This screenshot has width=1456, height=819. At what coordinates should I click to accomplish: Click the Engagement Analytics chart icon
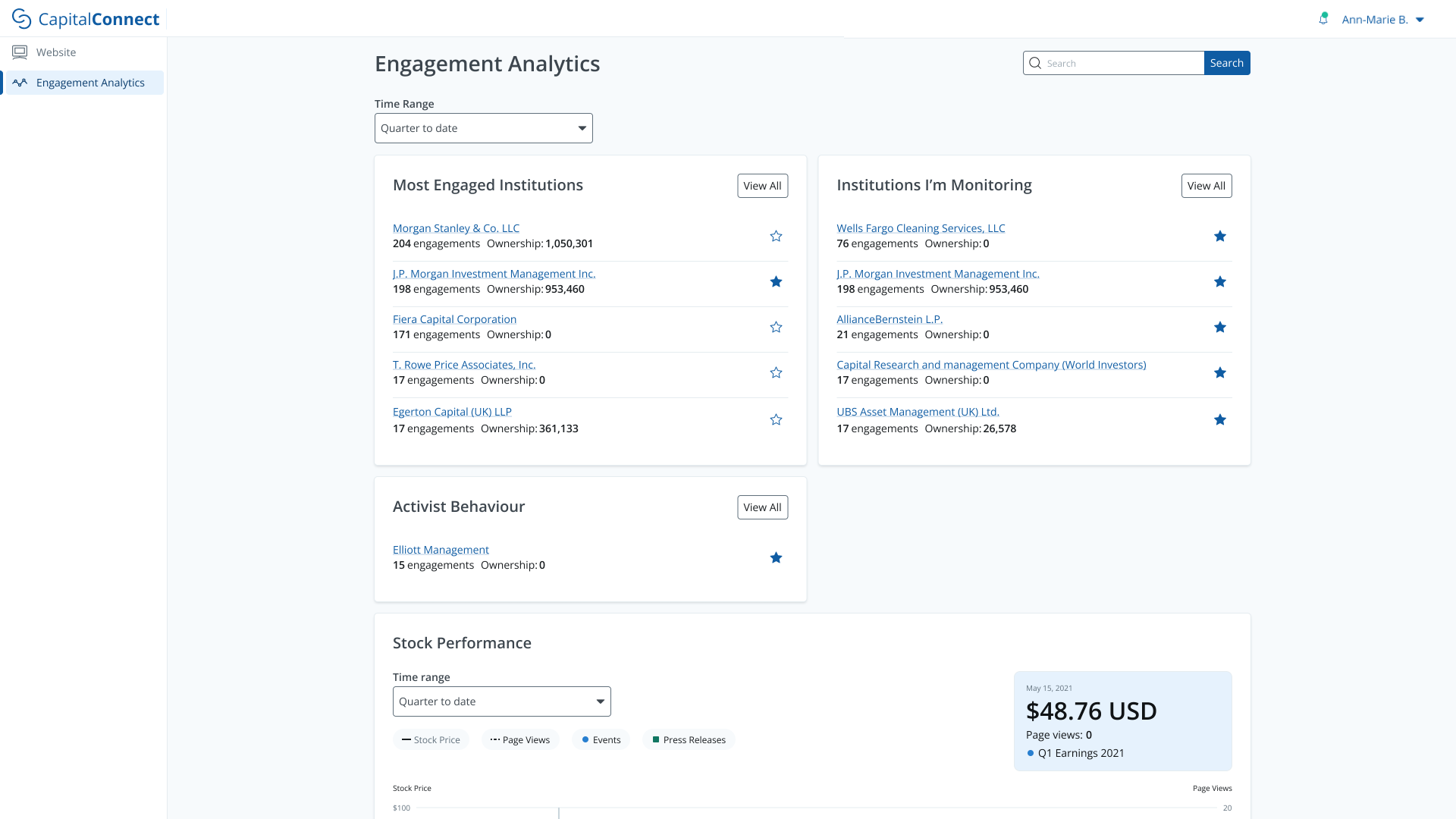point(20,83)
